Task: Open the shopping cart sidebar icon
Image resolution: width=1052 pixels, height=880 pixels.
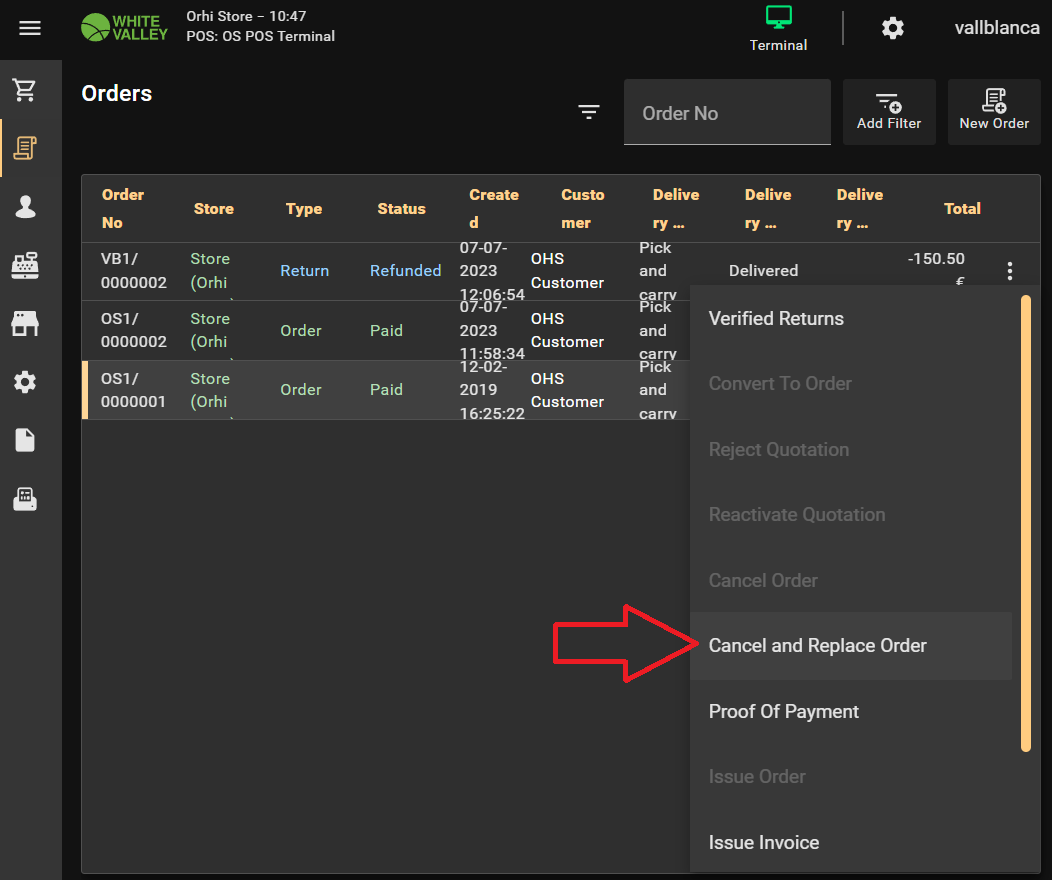Action: click(25, 90)
